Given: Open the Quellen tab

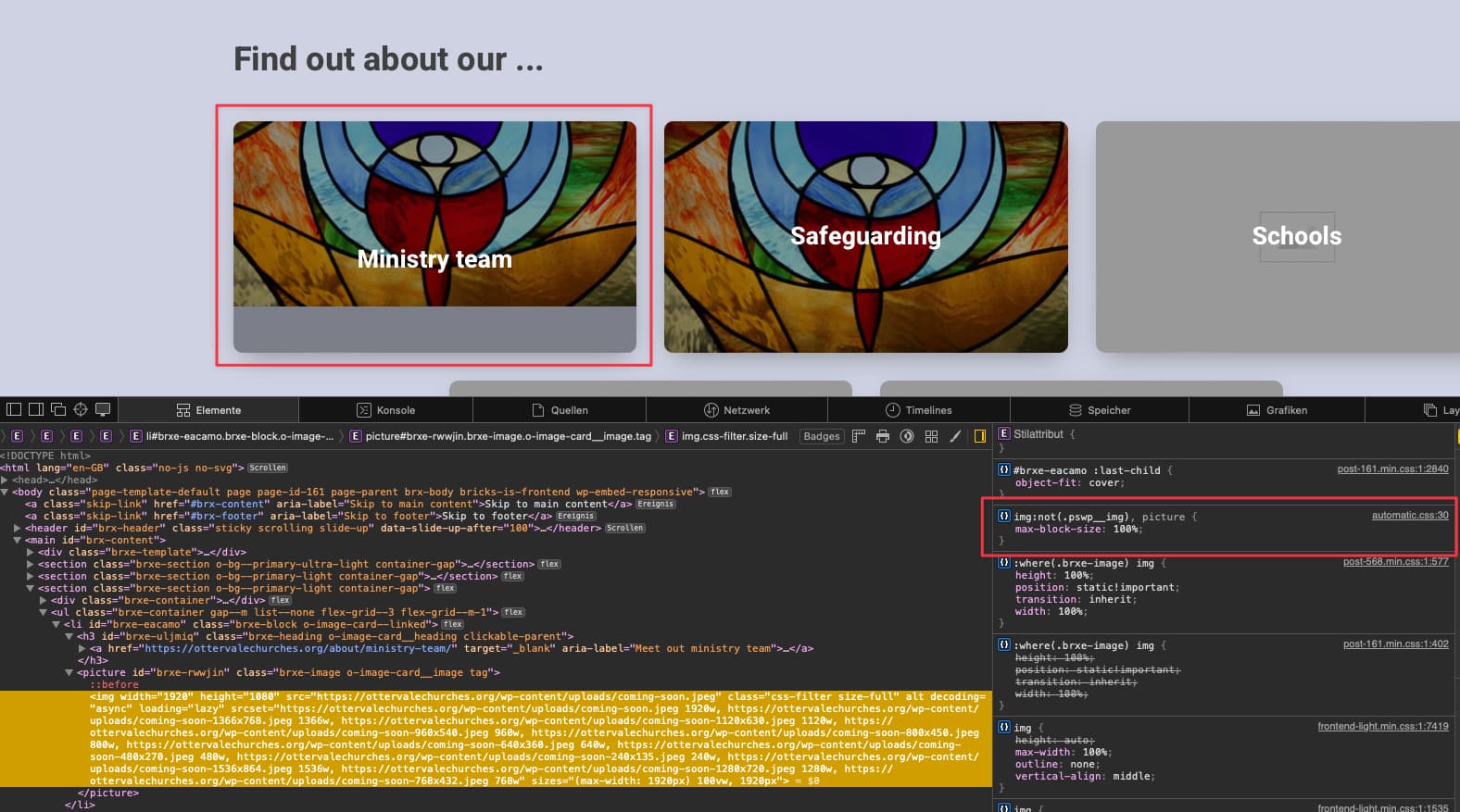Looking at the screenshot, I should tap(560, 410).
